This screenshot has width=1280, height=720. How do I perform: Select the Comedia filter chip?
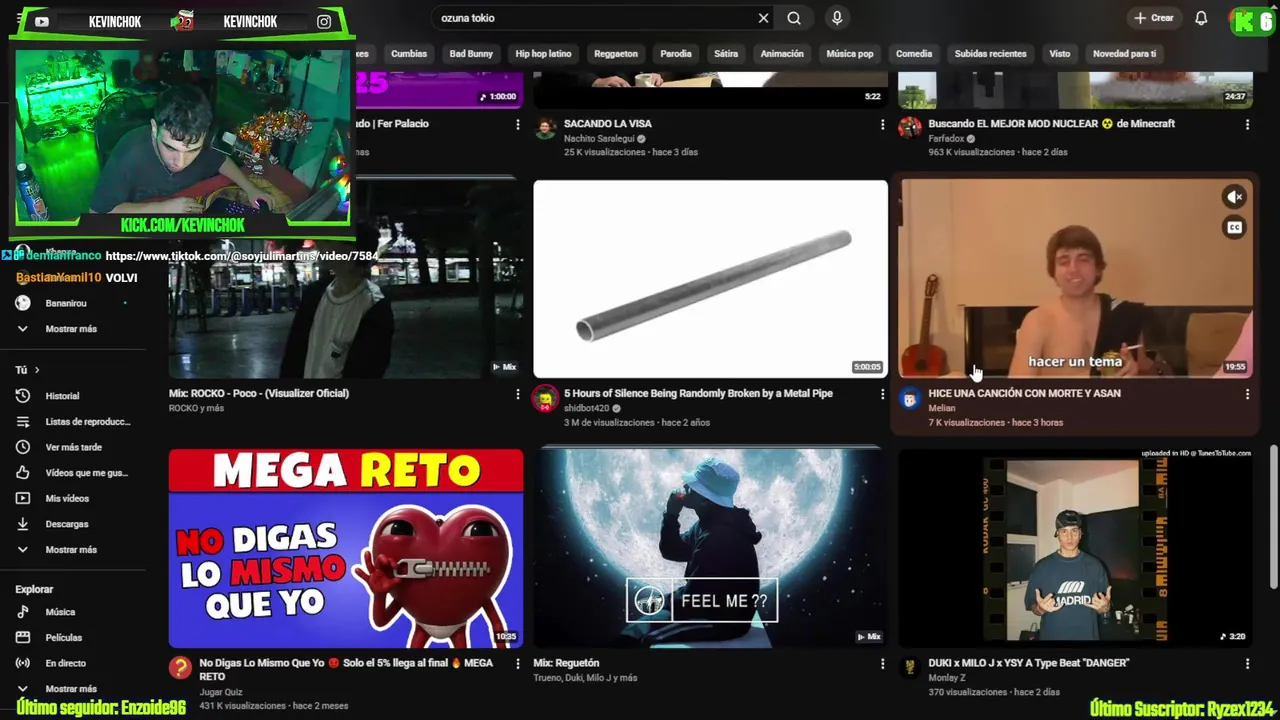914,54
